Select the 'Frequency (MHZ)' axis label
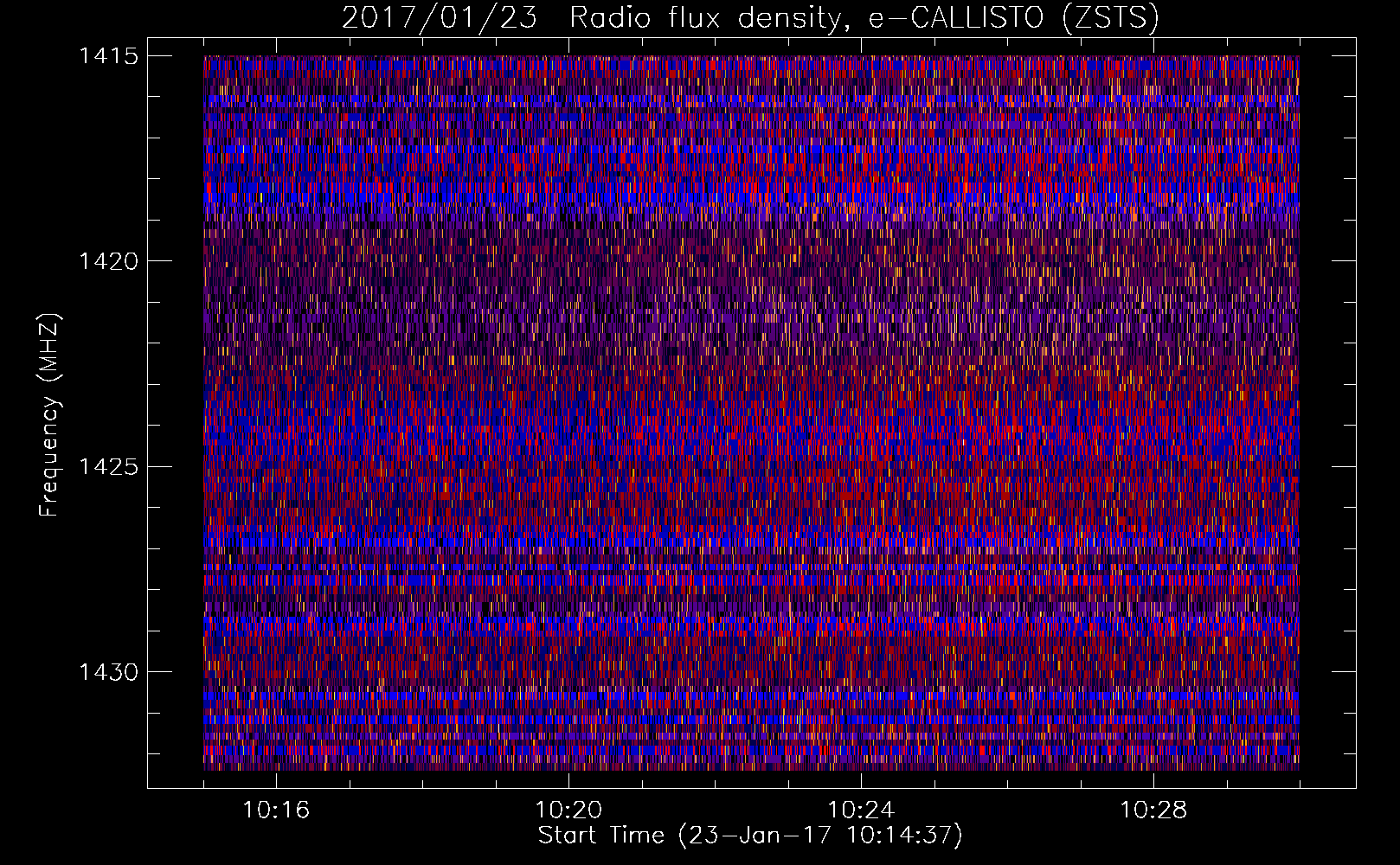This screenshot has width=1400, height=865. (49, 415)
